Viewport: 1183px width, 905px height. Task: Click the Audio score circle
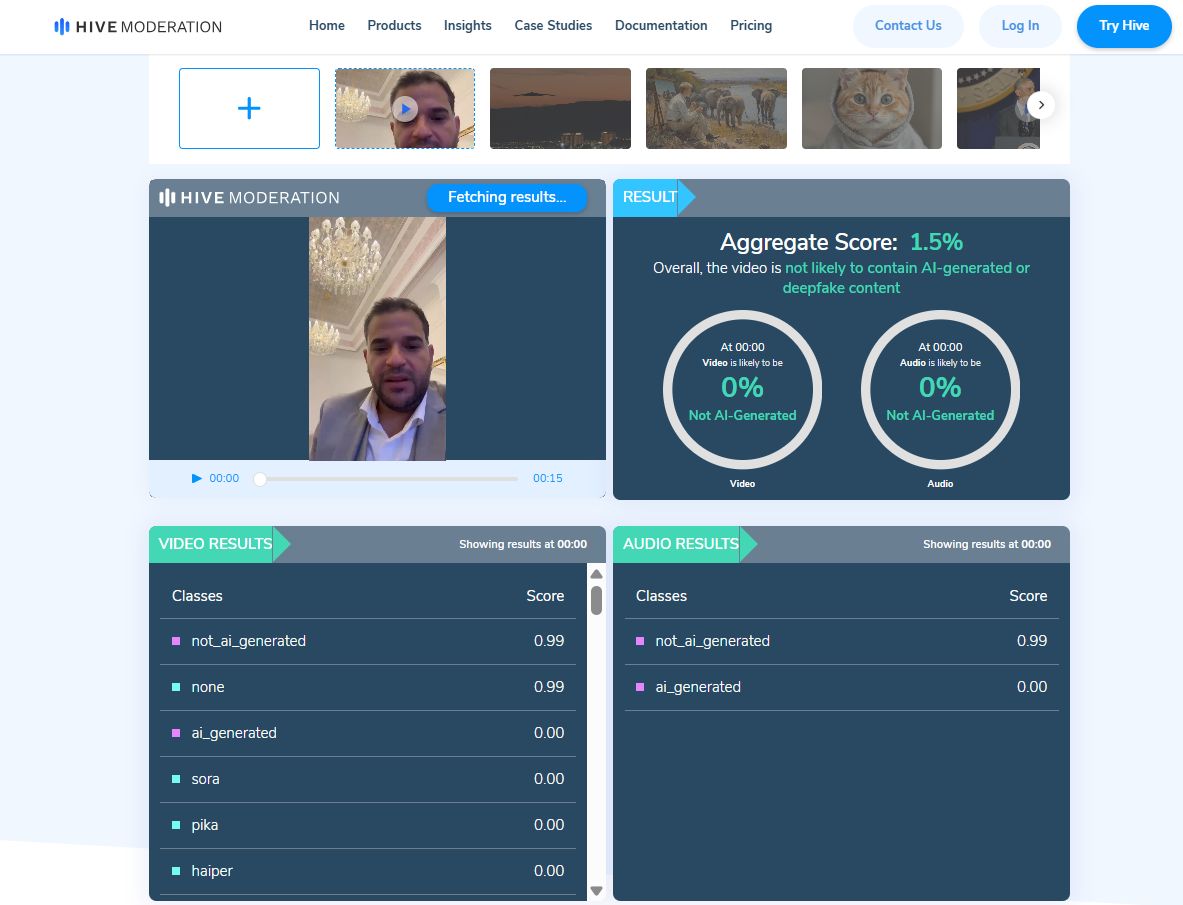pyautogui.click(x=940, y=388)
